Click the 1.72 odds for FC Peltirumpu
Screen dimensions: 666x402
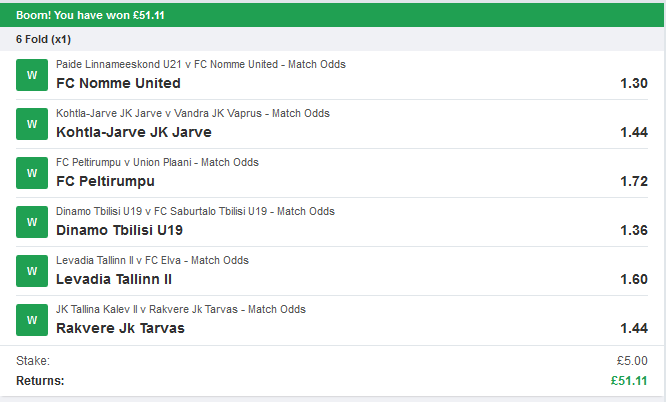tap(634, 181)
